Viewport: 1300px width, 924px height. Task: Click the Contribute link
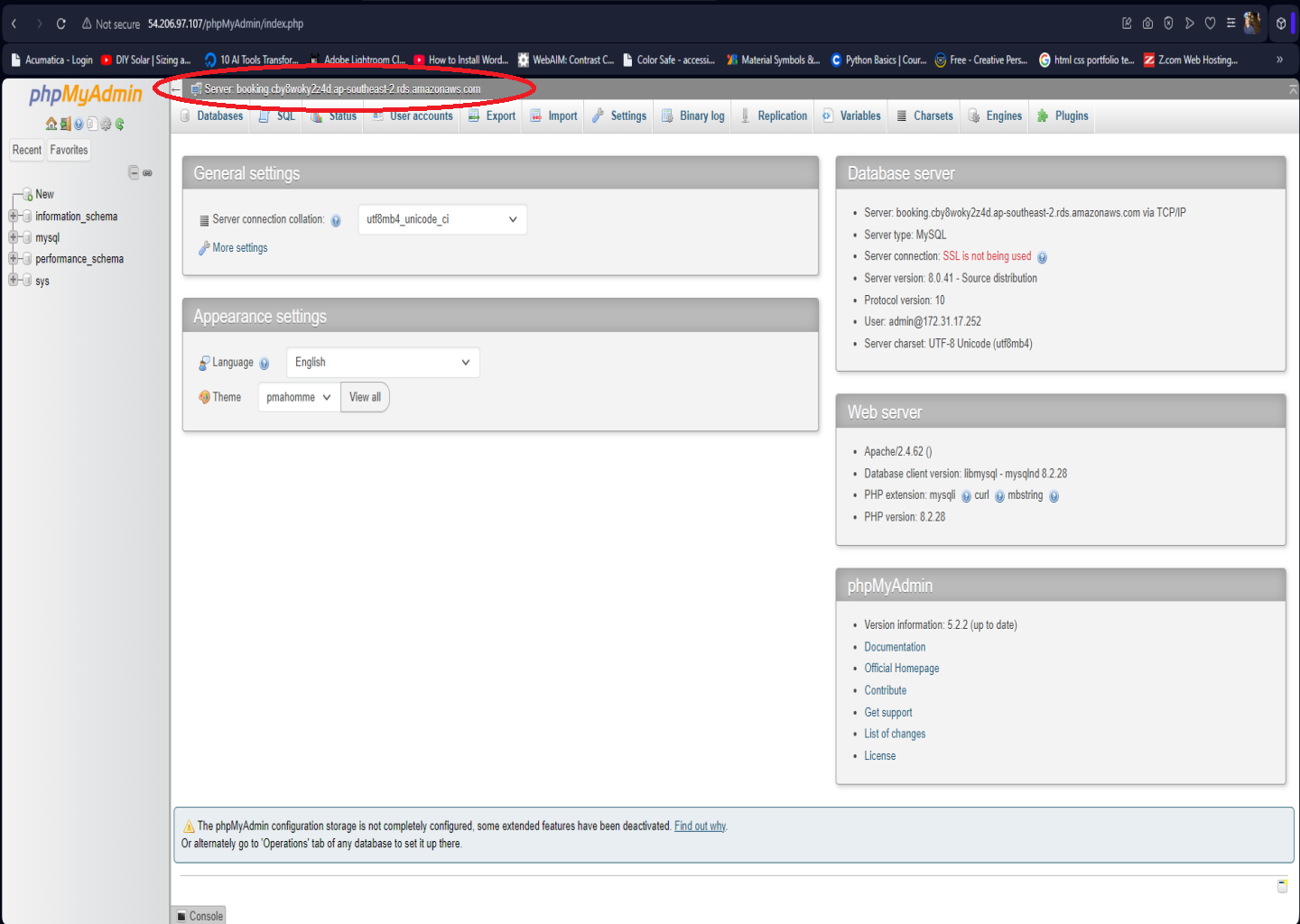(886, 690)
